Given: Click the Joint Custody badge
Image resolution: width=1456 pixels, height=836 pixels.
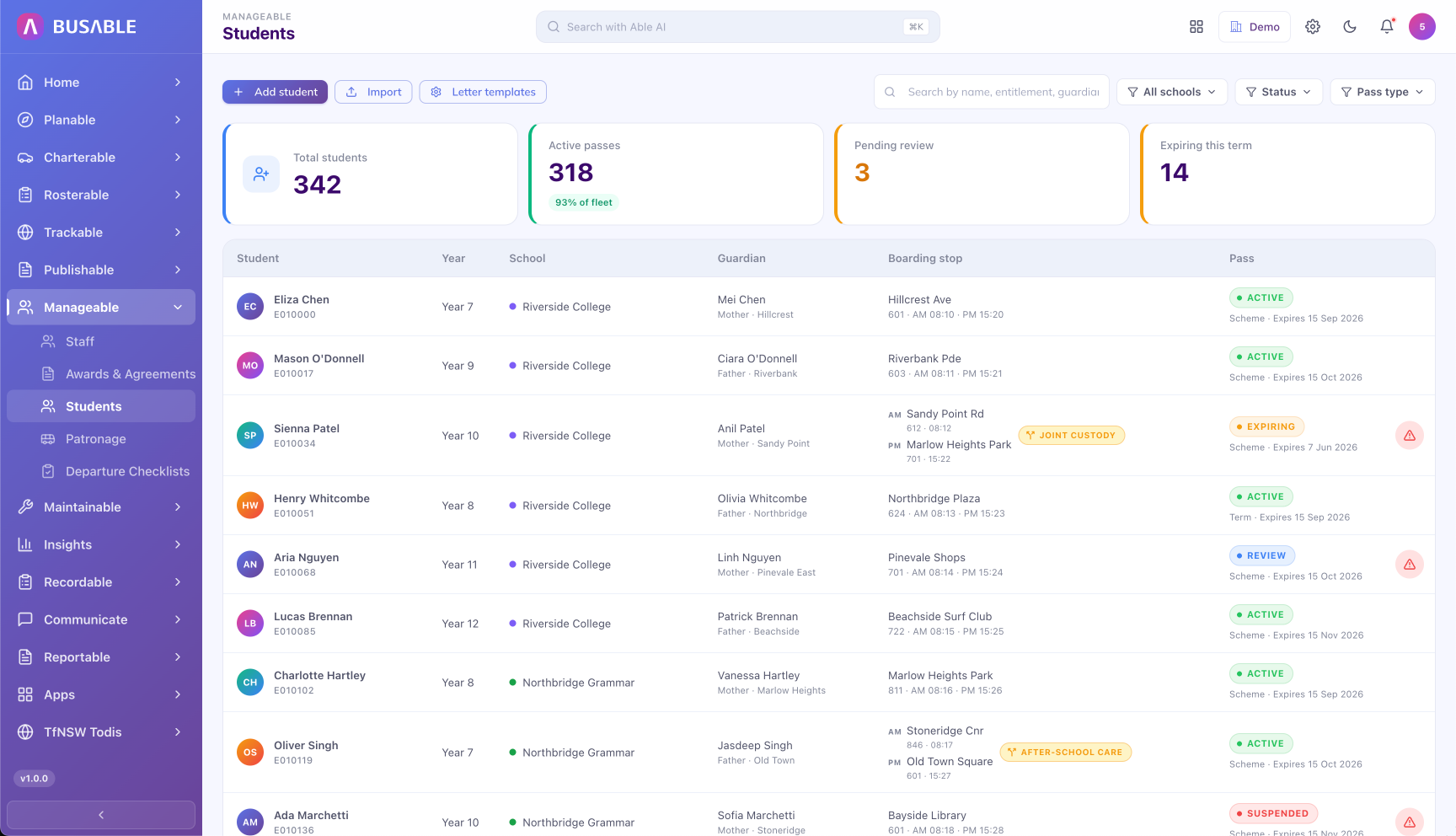Looking at the screenshot, I should pyautogui.click(x=1071, y=436).
